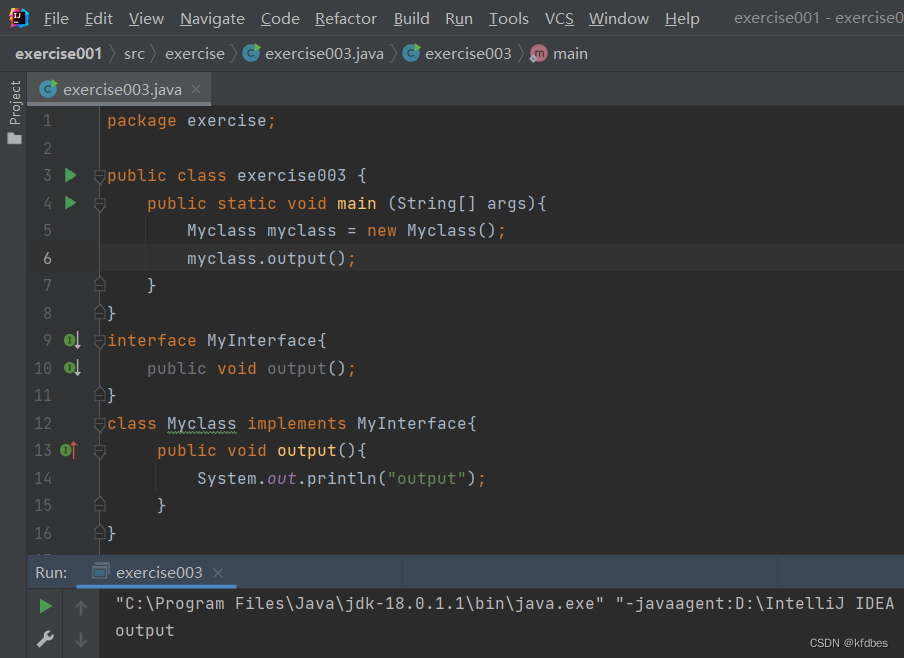Click the run gutter icon beside the main method
The image size is (904, 658).
pos(70,203)
